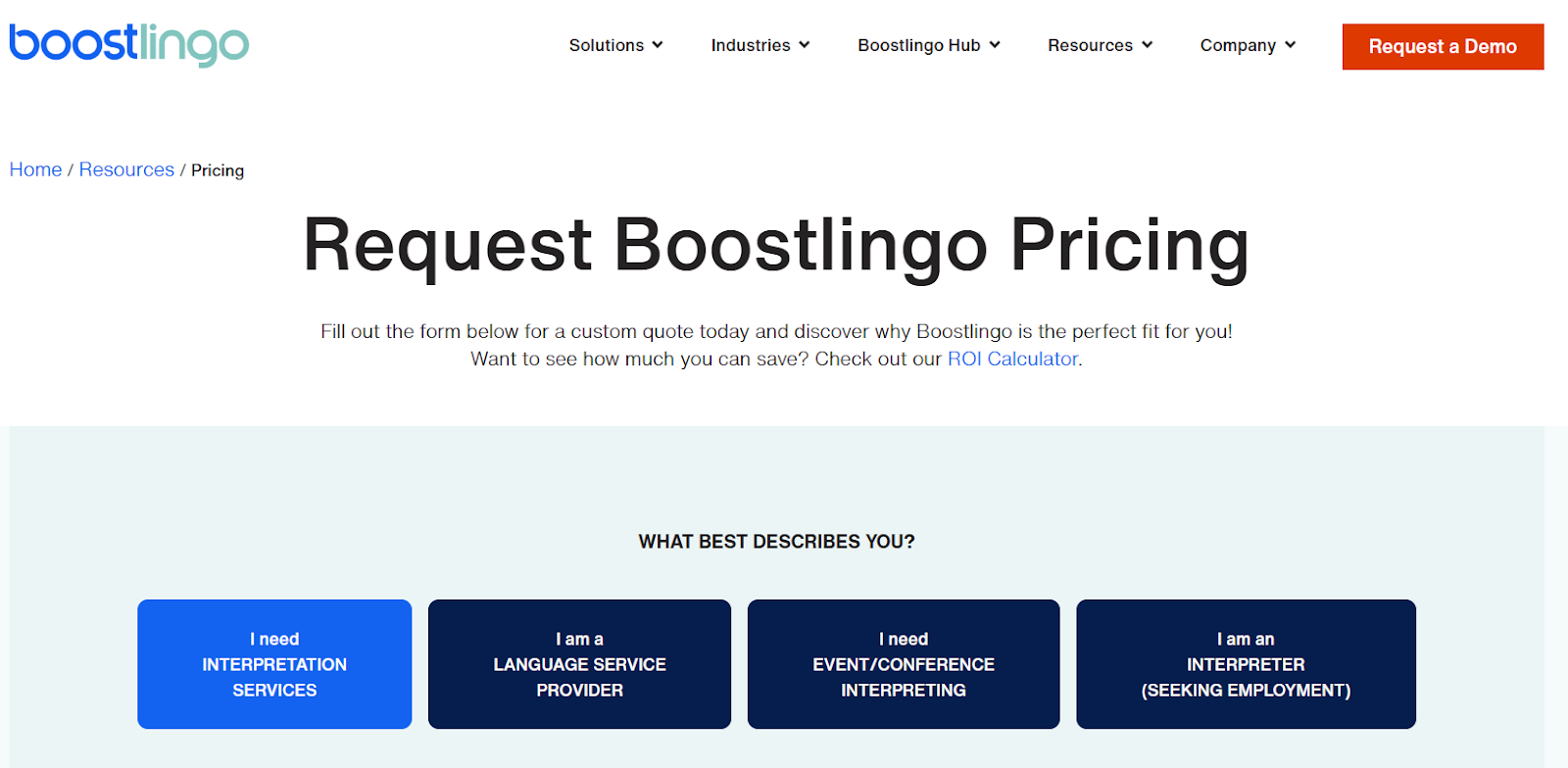Expand the Resources dropdown
Screen dimensions: 1568x768
(1091, 45)
